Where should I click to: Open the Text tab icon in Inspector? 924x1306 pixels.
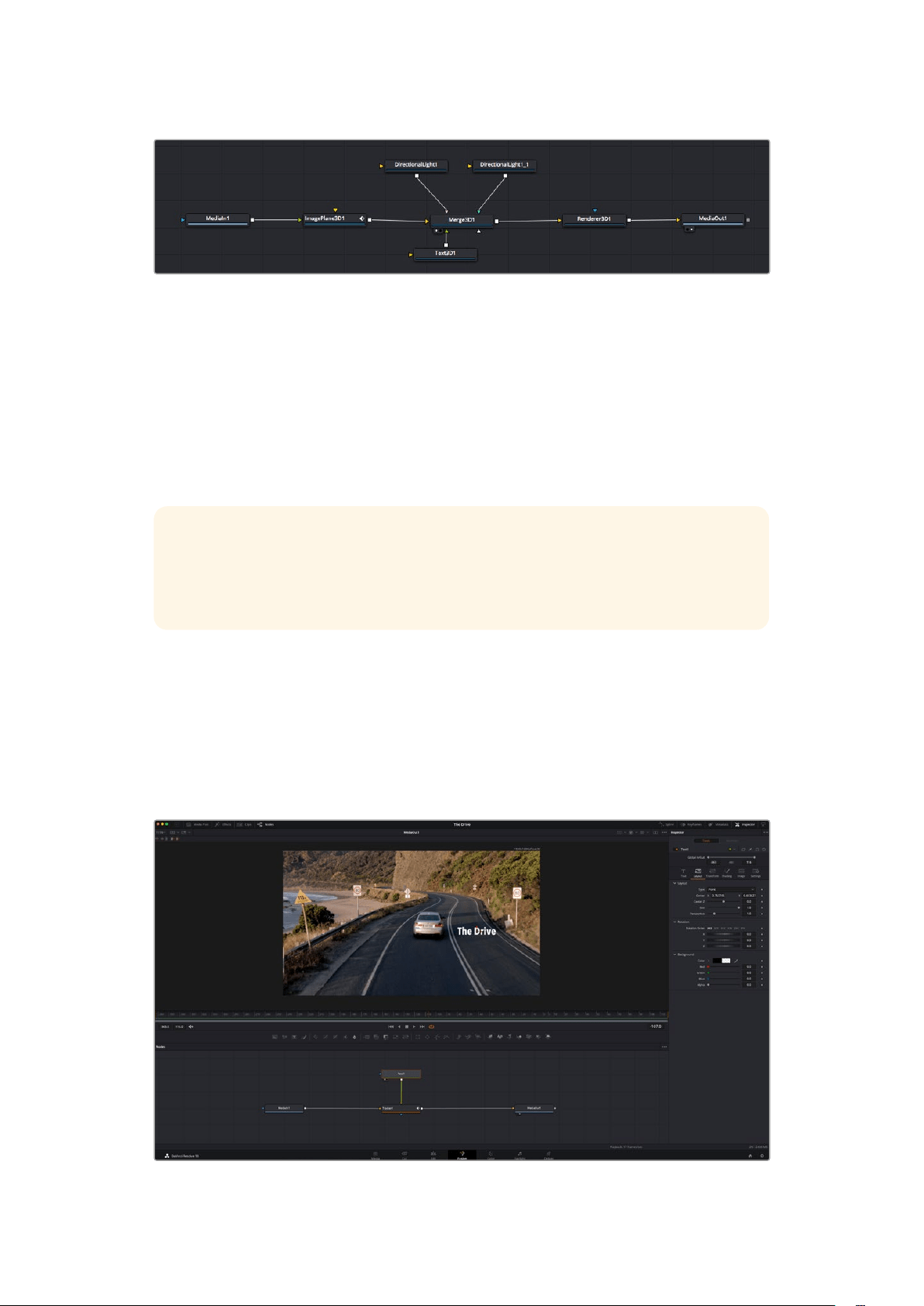(684, 873)
